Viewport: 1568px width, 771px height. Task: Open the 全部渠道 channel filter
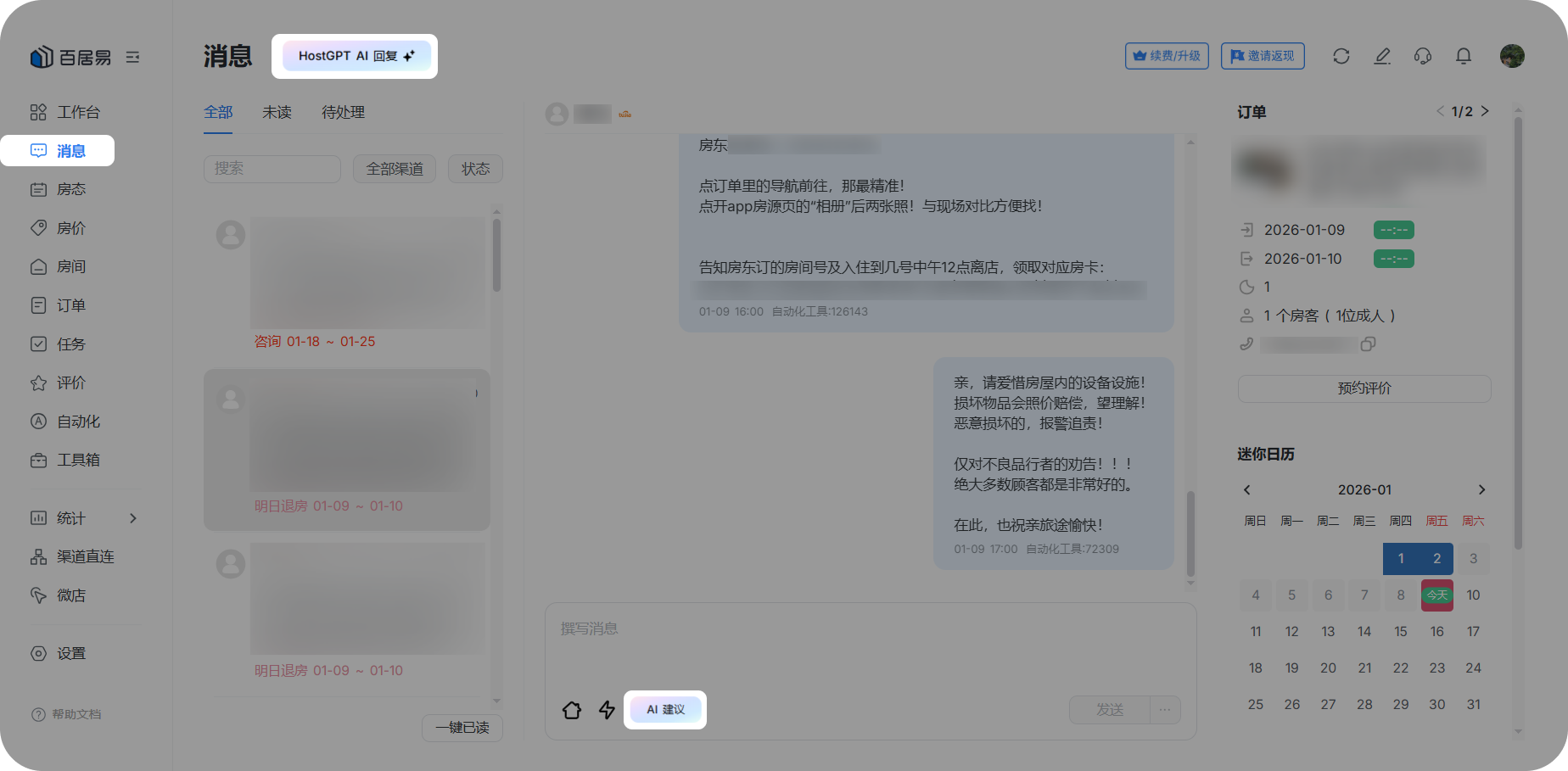tap(395, 169)
